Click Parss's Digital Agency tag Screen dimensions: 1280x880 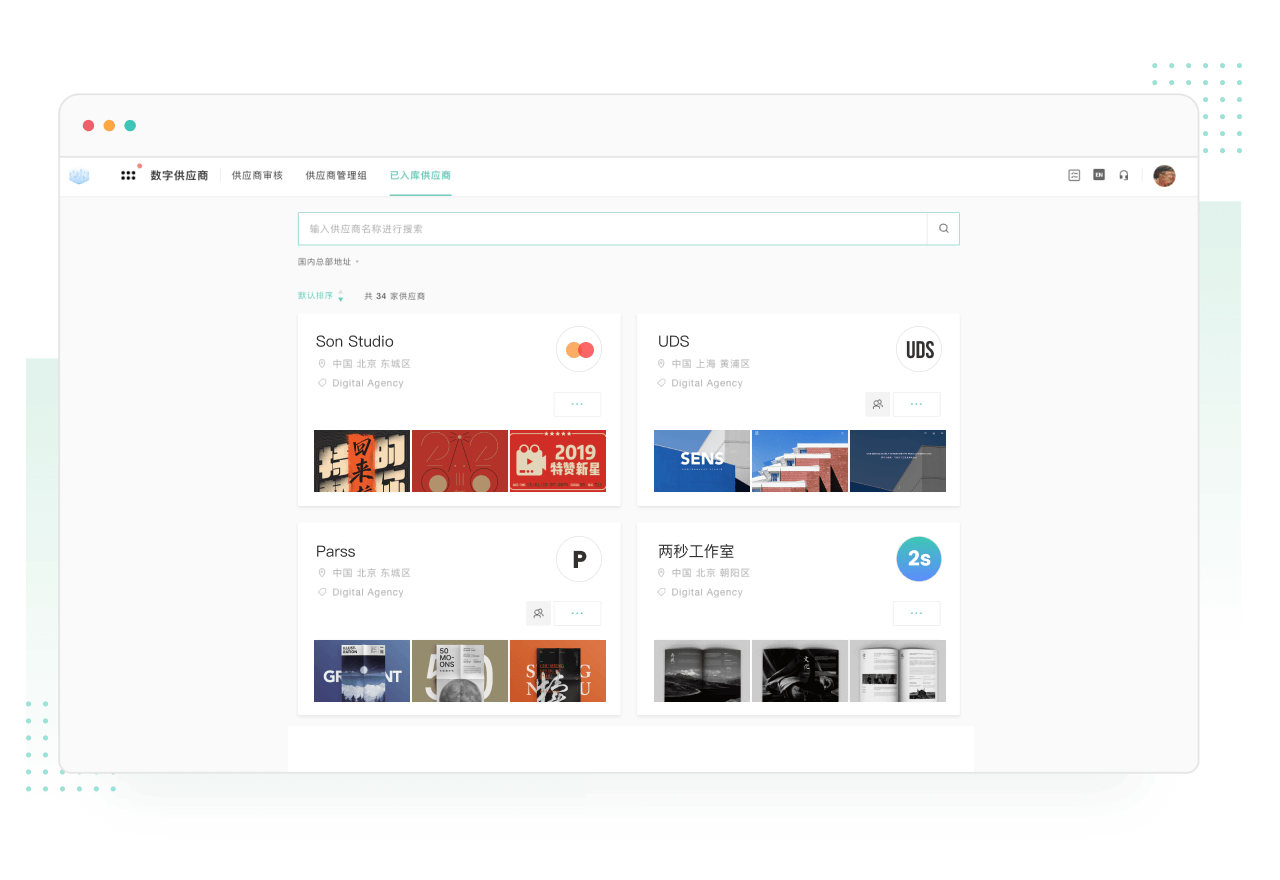click(x=368, y=592)
